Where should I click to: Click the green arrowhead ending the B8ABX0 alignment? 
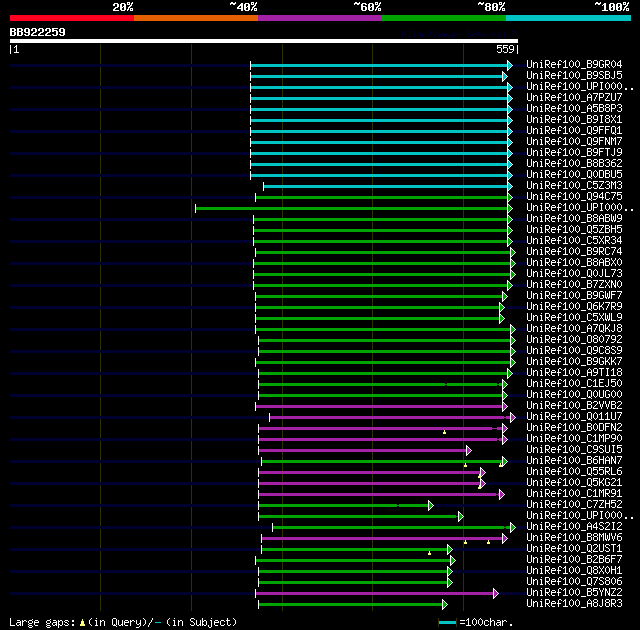[x=513, y=264]
